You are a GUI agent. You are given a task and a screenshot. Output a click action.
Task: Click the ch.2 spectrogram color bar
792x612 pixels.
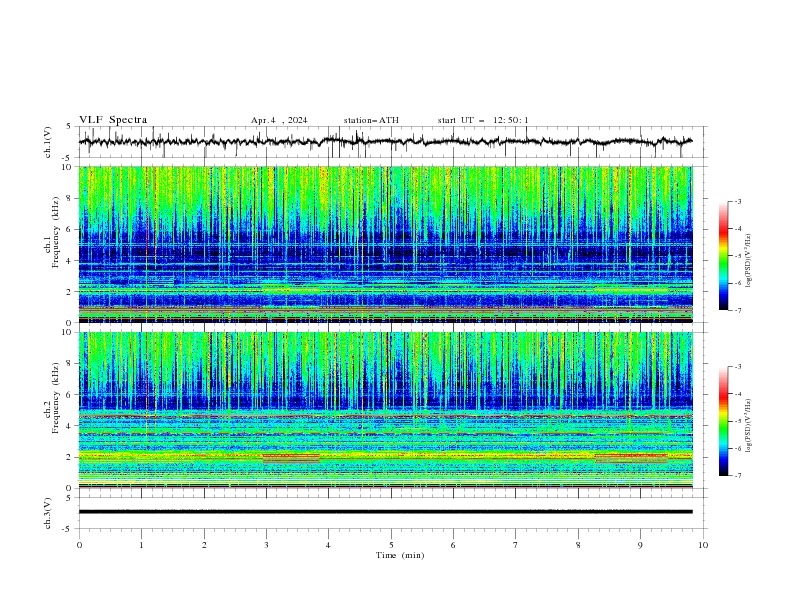(723, 421)
